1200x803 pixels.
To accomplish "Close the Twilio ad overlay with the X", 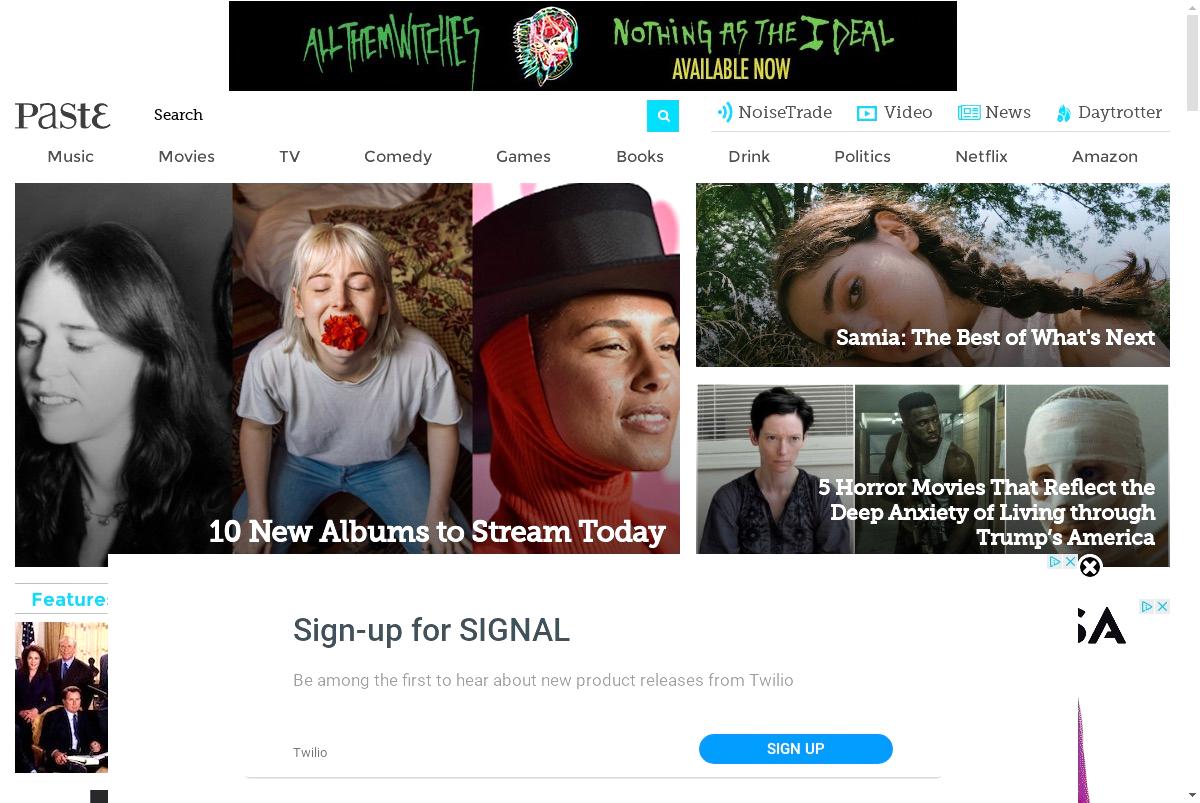I will coord(1090,567).
